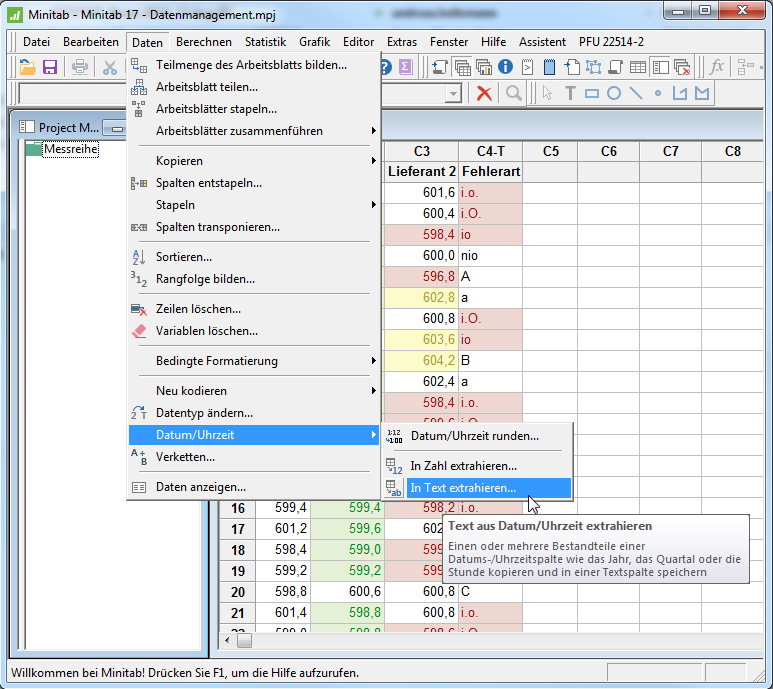Screen dimensions: 773x689
Task: Close all graphs icon with red x
Action: 682,67
